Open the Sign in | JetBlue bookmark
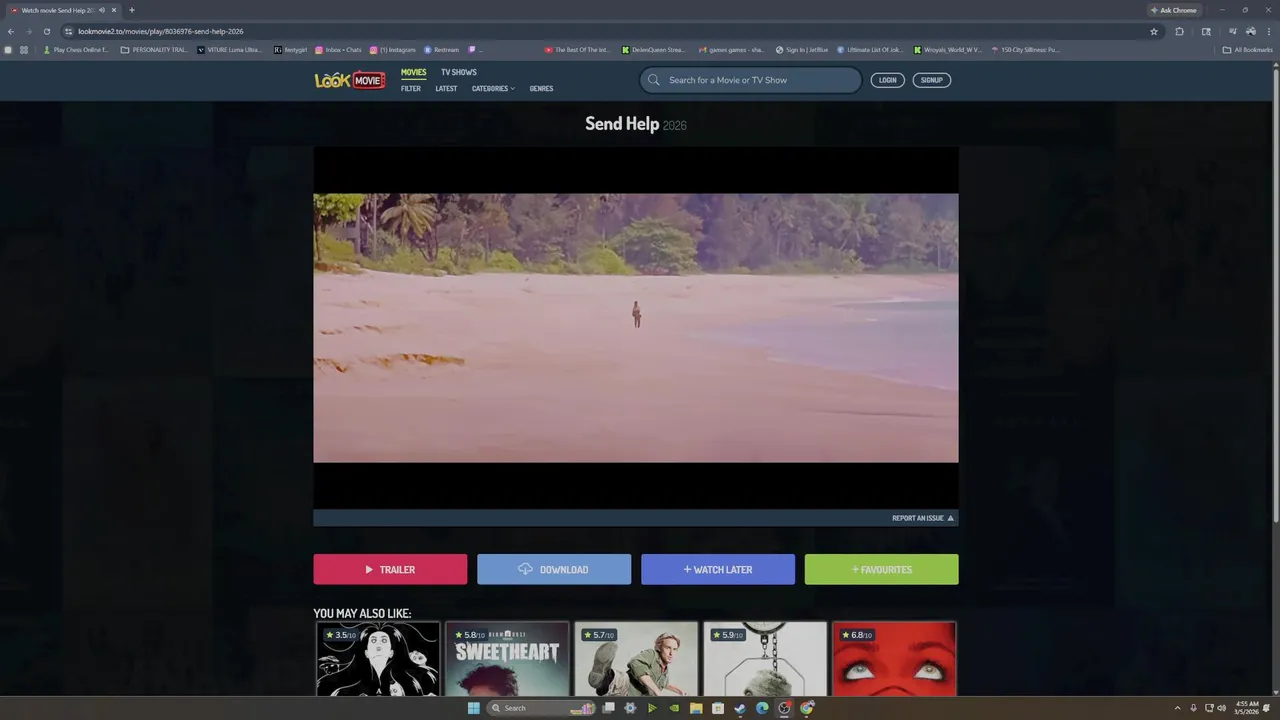The image size is (1280, 720). coord(802,49)
